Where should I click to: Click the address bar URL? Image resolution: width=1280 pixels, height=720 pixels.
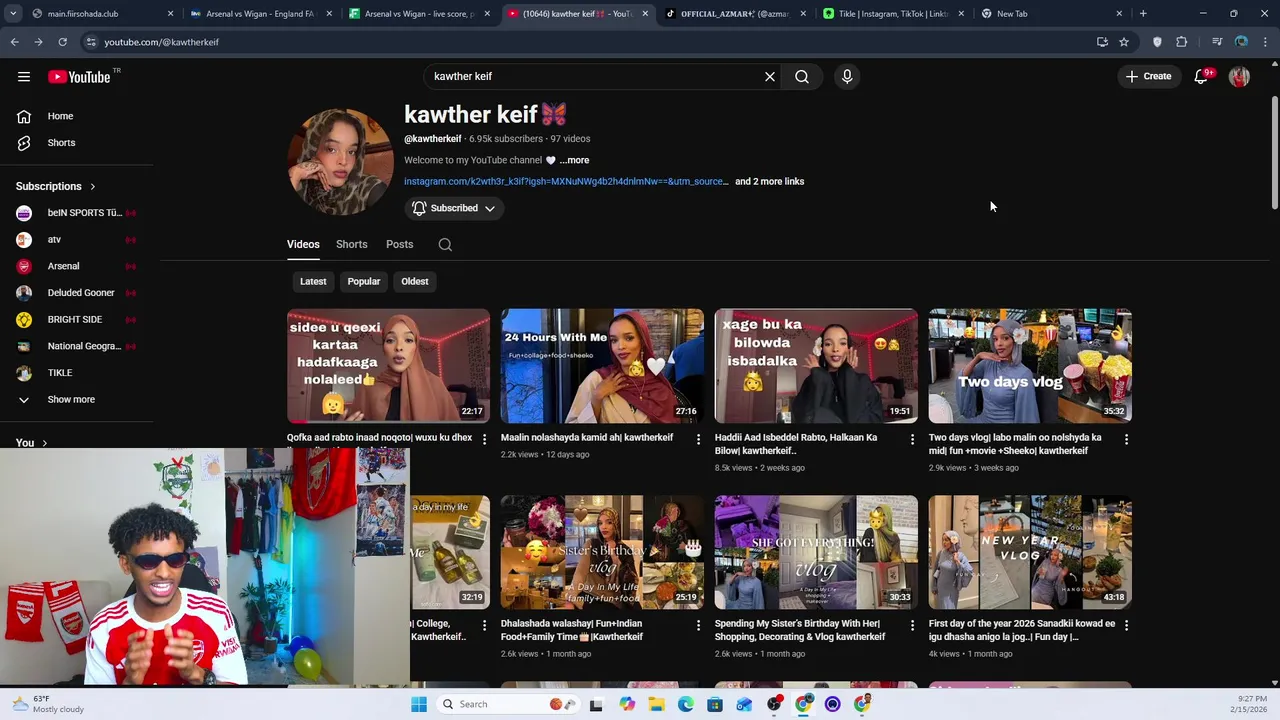tap(161, 42)
